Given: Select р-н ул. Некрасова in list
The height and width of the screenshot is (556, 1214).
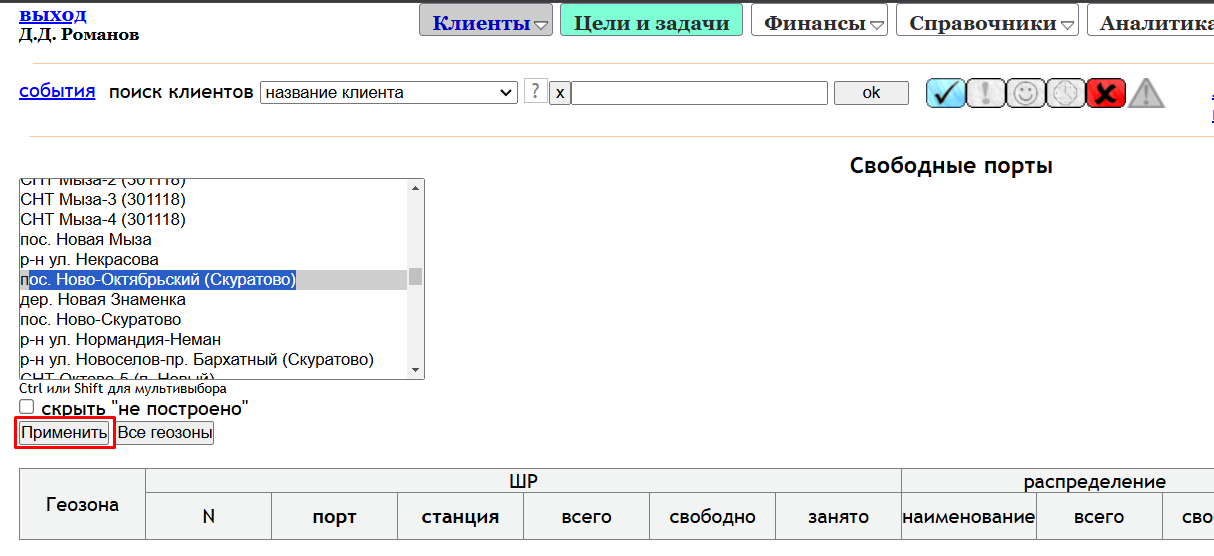Looking at the screenshot, I should pos(213,259).
